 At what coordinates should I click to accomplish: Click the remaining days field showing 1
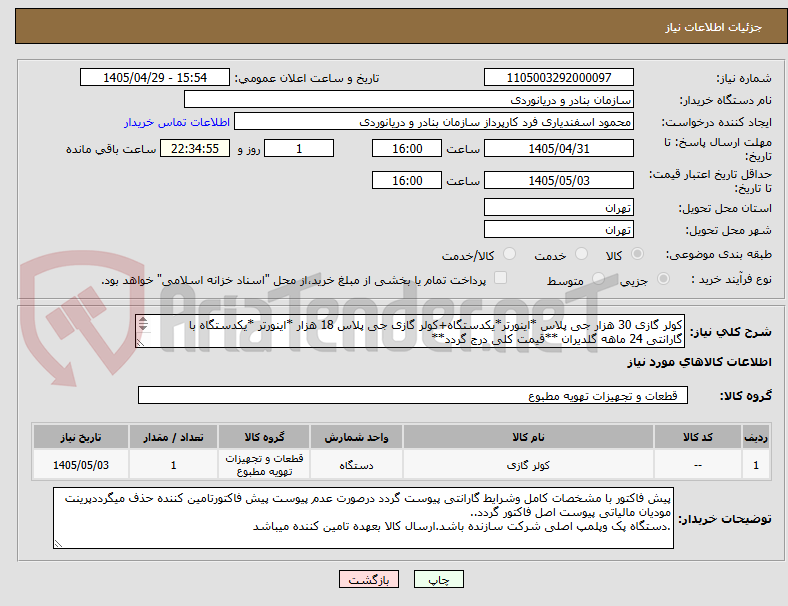pos(299,148)
